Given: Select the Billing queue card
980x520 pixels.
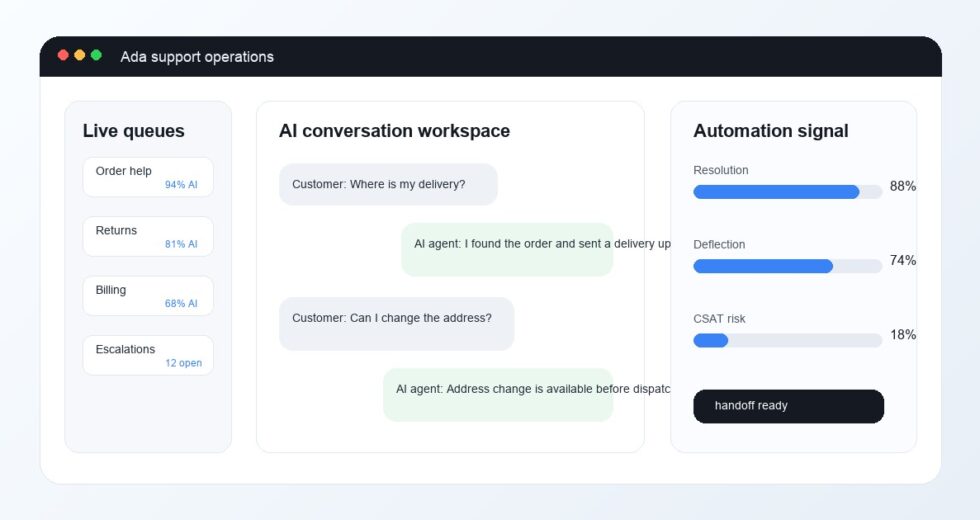Looking at the screenshot, I should pos(148,296).
